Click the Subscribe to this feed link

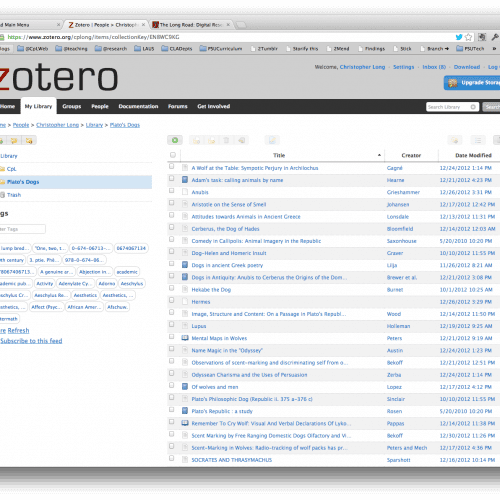pyautogui.click(x=31, y=341)
